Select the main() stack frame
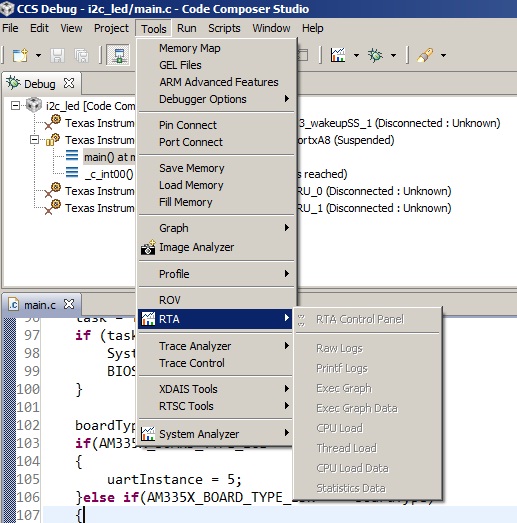517x523 pixels. click(x=109, y=157)
